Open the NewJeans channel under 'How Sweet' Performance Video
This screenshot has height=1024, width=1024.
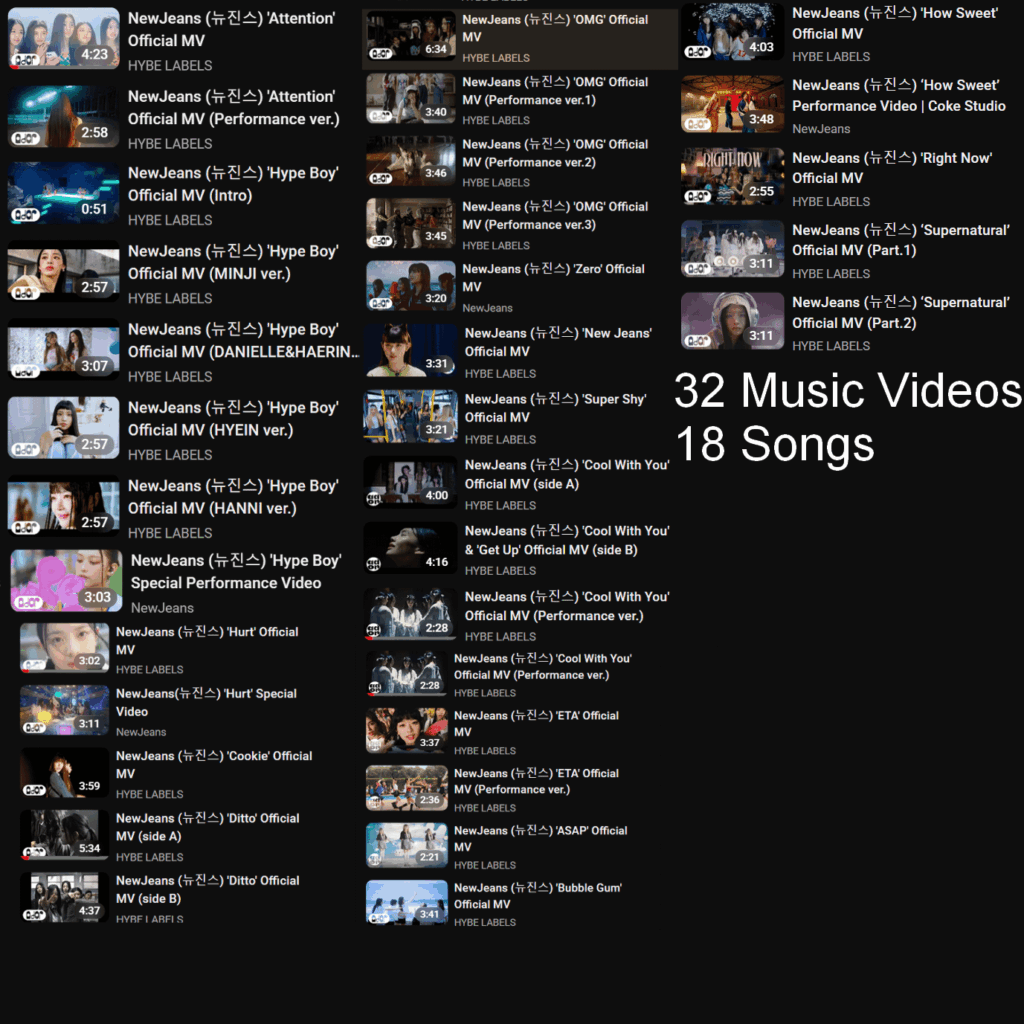coord(821,129)
